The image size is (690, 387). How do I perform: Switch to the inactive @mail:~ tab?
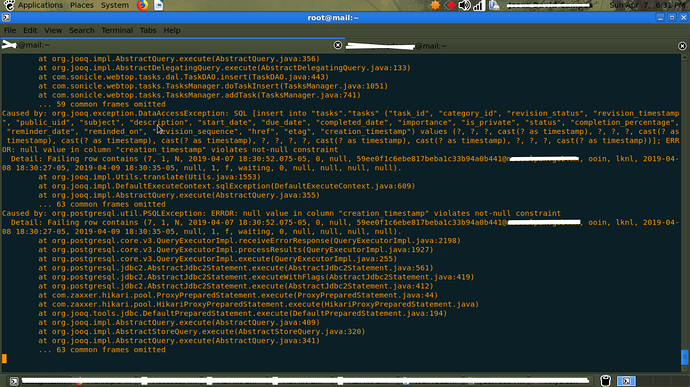(517, 46)
